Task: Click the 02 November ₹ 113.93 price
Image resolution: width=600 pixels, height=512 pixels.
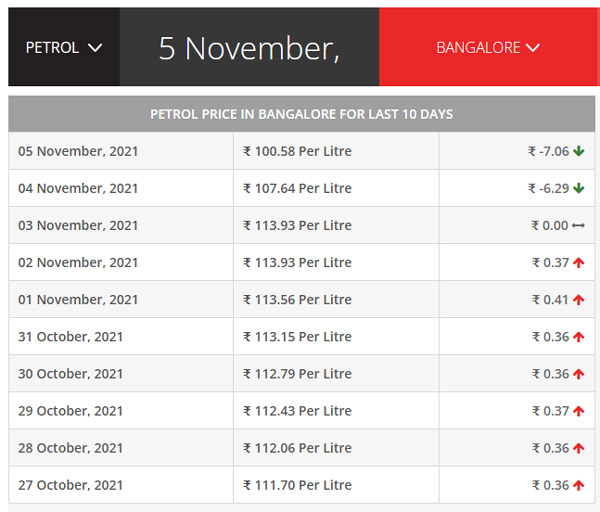Action: [x=297, y=263]
